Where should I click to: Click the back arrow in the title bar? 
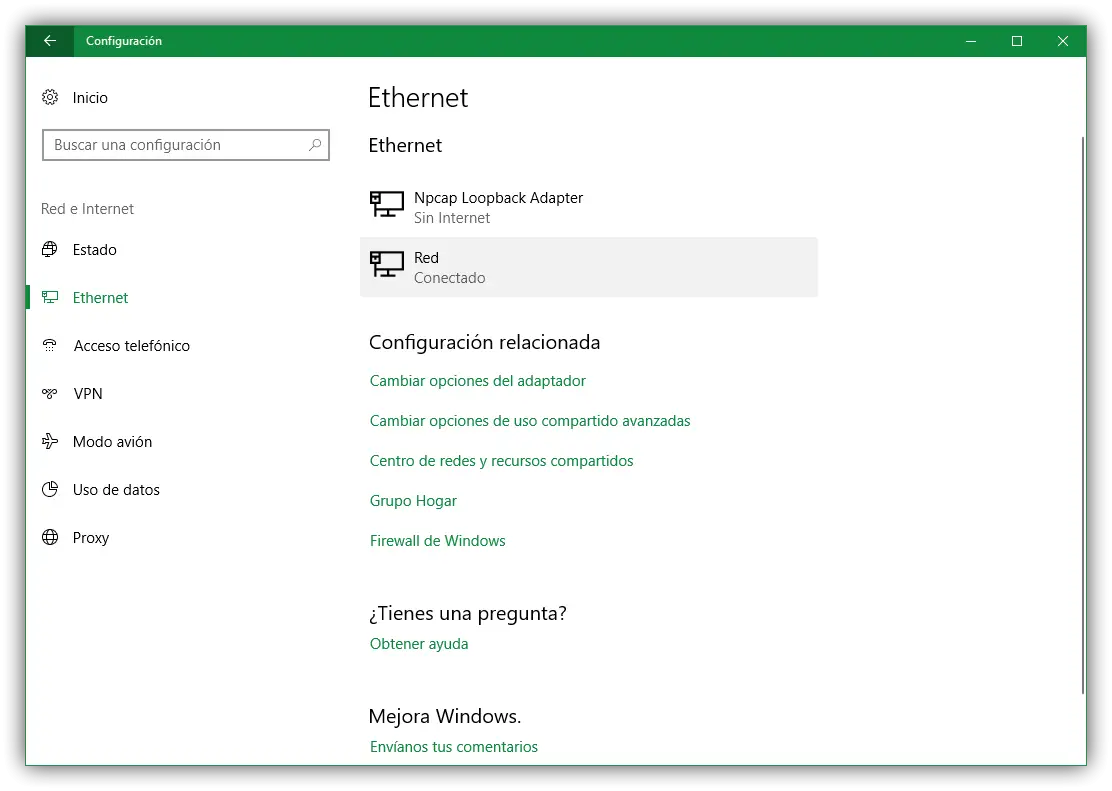pyautogui.click(x=50, y=41)
